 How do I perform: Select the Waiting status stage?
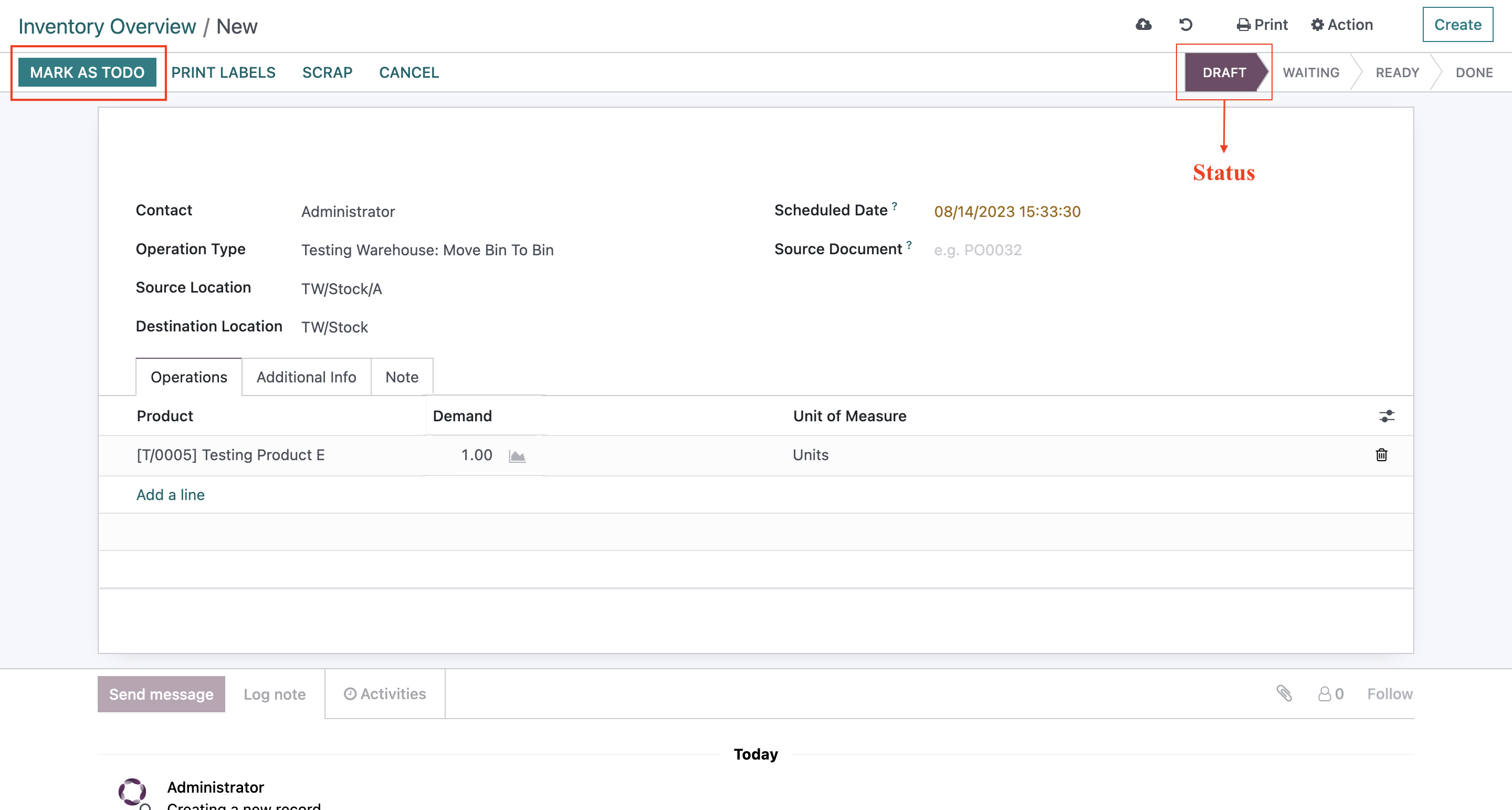[1311, 72]
